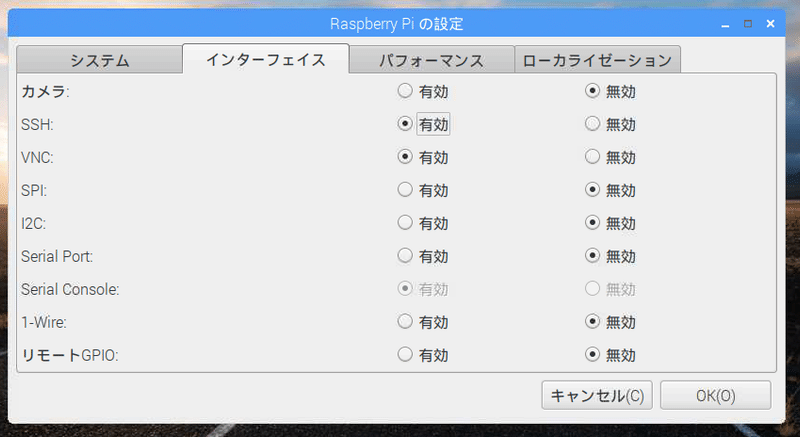Minimize the Raspberry Pi の設定 window

pos(725,24)
